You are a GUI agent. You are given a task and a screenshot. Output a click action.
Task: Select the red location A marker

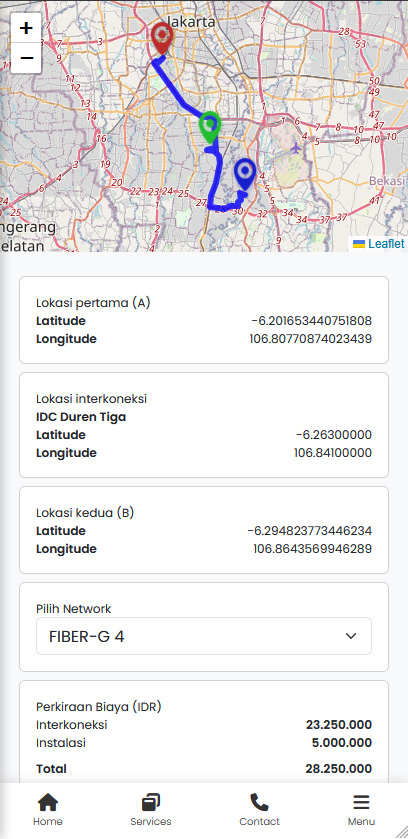[161, 39]
